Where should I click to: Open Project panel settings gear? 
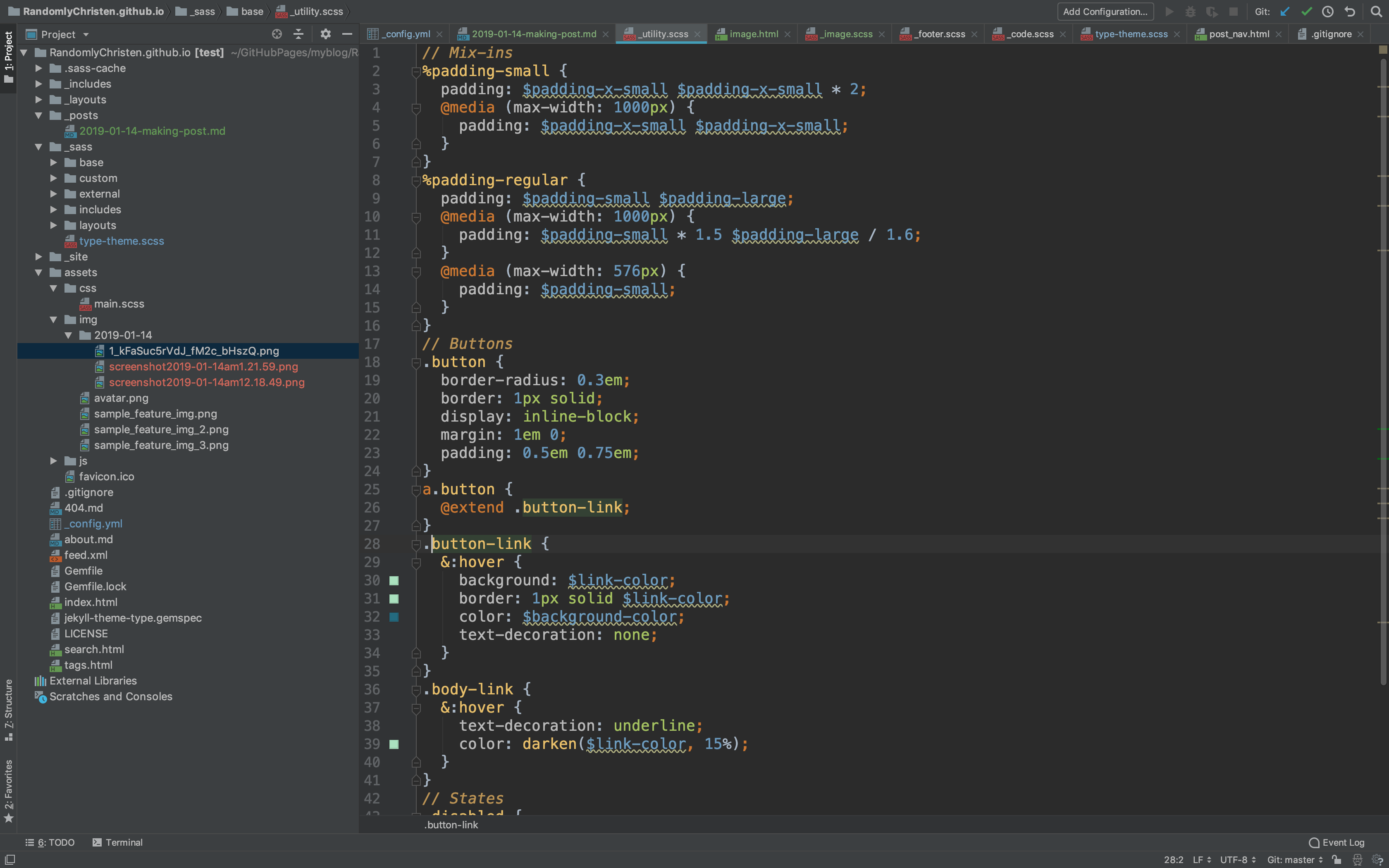(x=325, y=34)
